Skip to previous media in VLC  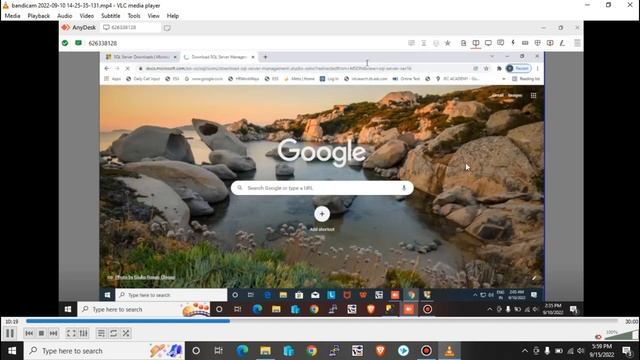coord(29,333)
